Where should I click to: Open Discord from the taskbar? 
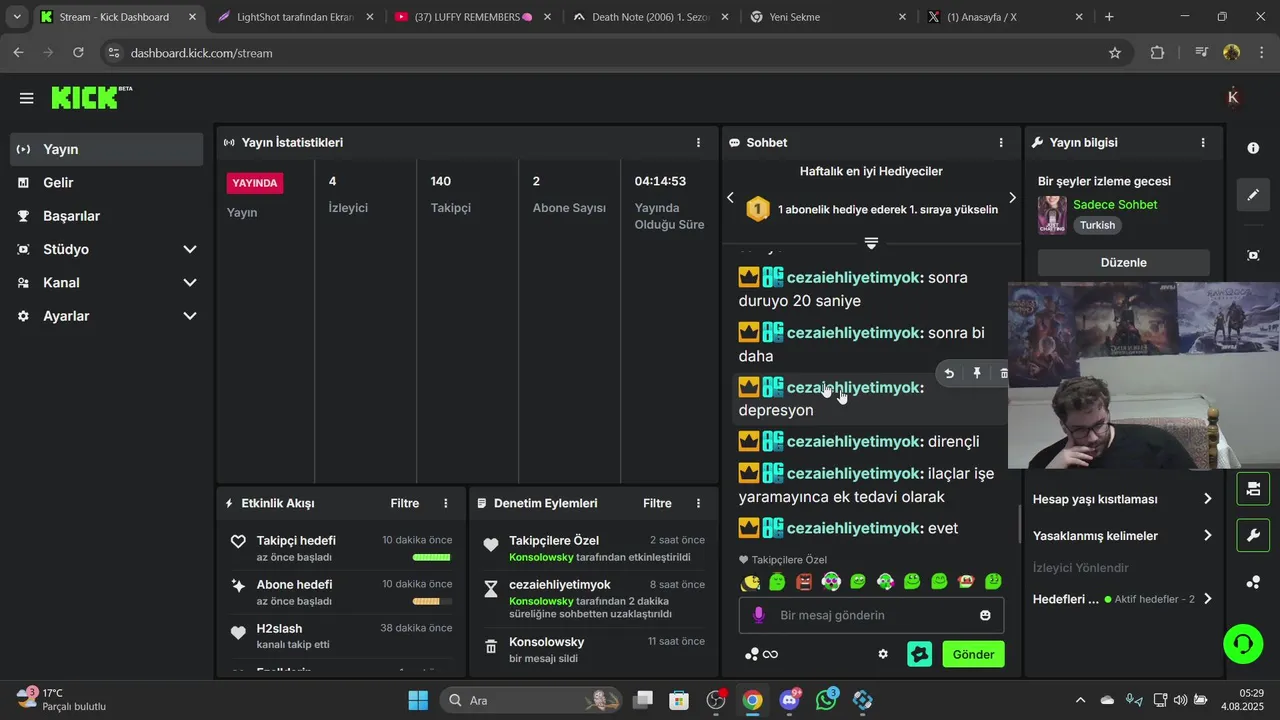tap(789, 700)
